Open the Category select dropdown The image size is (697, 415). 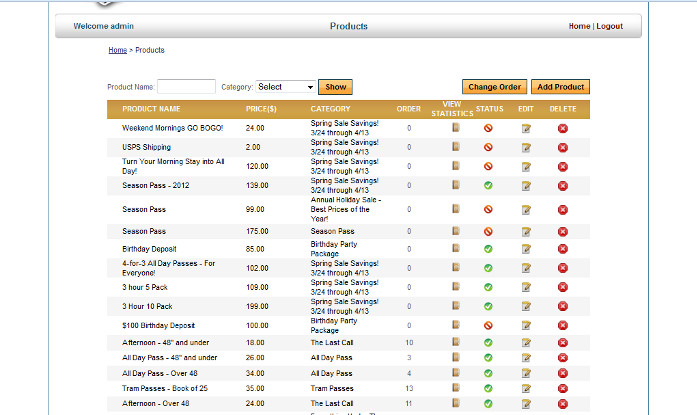coord(286,87)
